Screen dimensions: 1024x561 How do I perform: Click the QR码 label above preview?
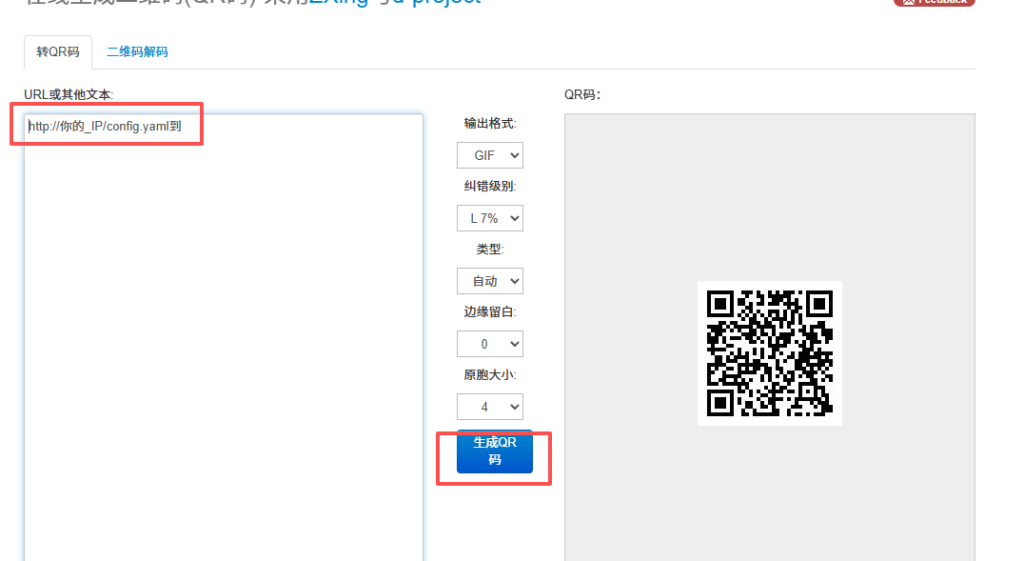(x=583, y=95)
